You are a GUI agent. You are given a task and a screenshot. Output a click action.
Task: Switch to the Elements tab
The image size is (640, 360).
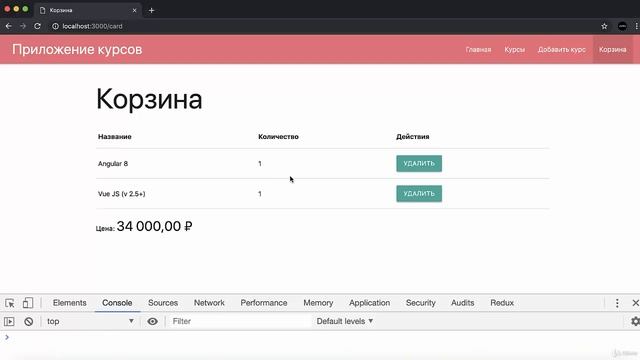(x=69, y=303)
